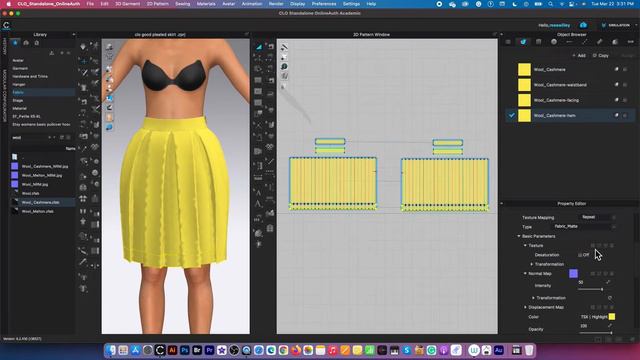Open the Avatar menu
The width and height of the screenshot is (640, 360).
pyautogui.click(x=229, y=4)
